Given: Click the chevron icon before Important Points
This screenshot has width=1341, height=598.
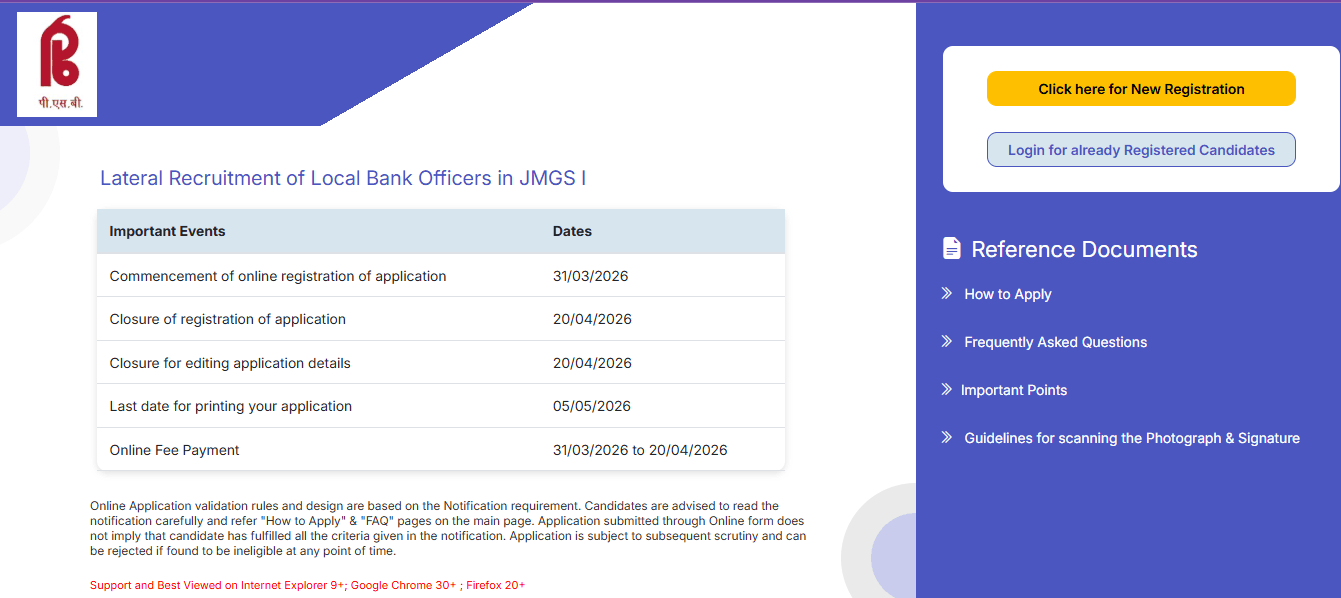Looking at the screenshot, I should point(945,390).
